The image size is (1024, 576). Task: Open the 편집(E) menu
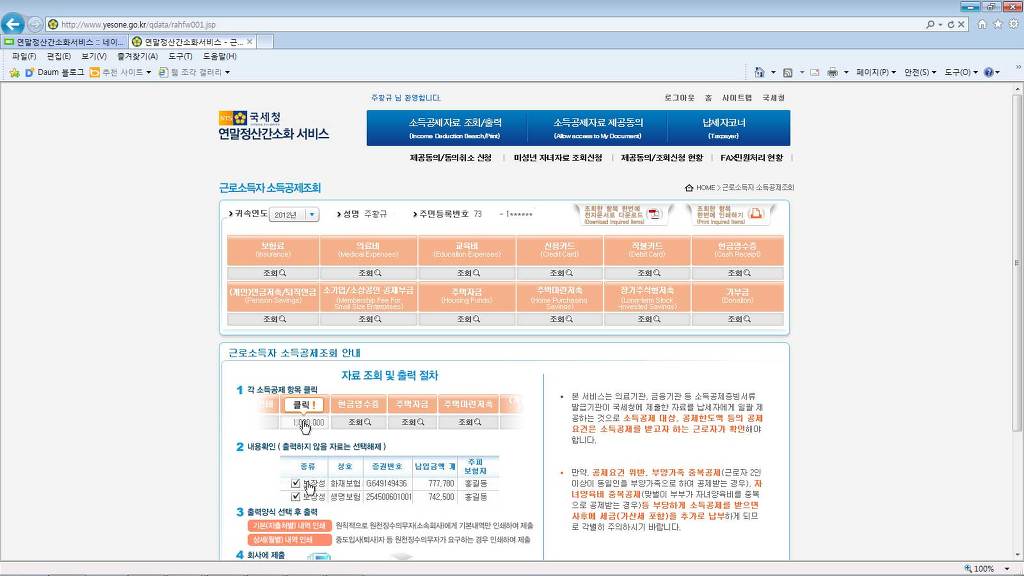coord(59,57)
